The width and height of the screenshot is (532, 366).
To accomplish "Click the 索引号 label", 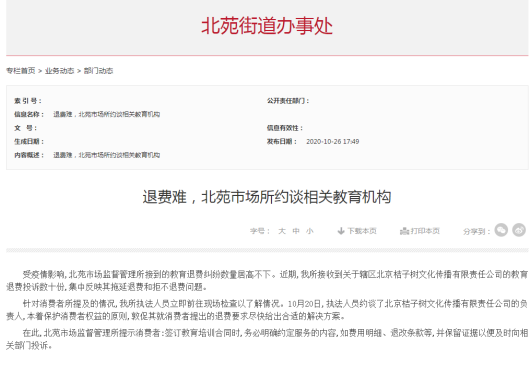I will [28, 101].
